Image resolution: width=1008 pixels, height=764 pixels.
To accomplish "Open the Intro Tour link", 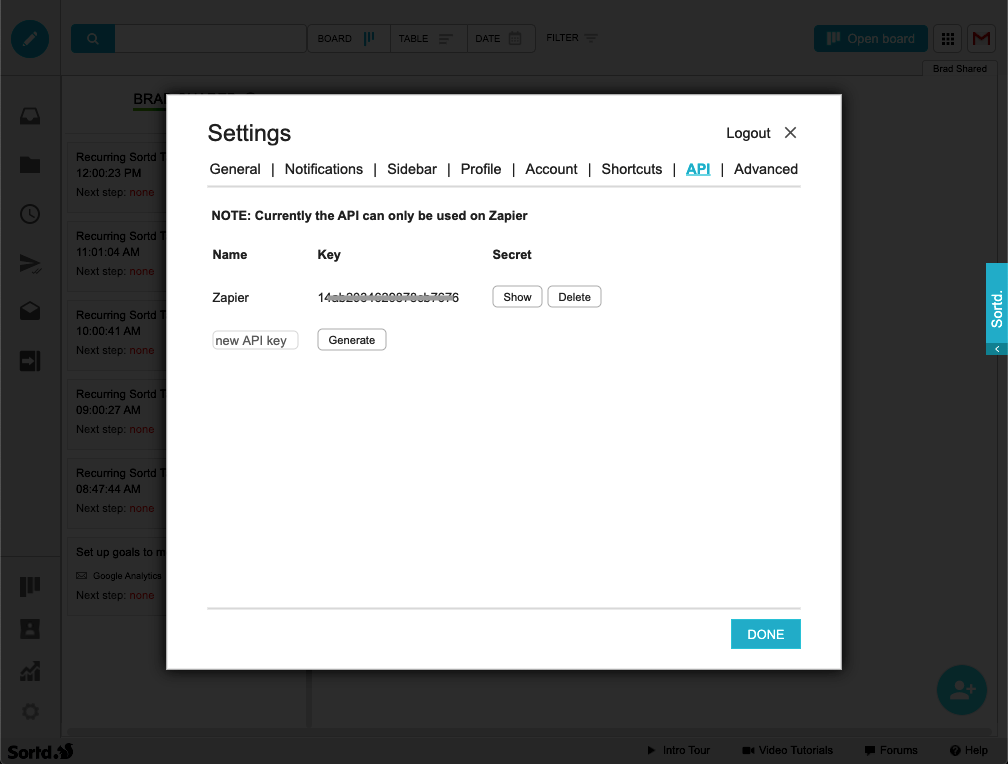I will click(x=679, y=750).
